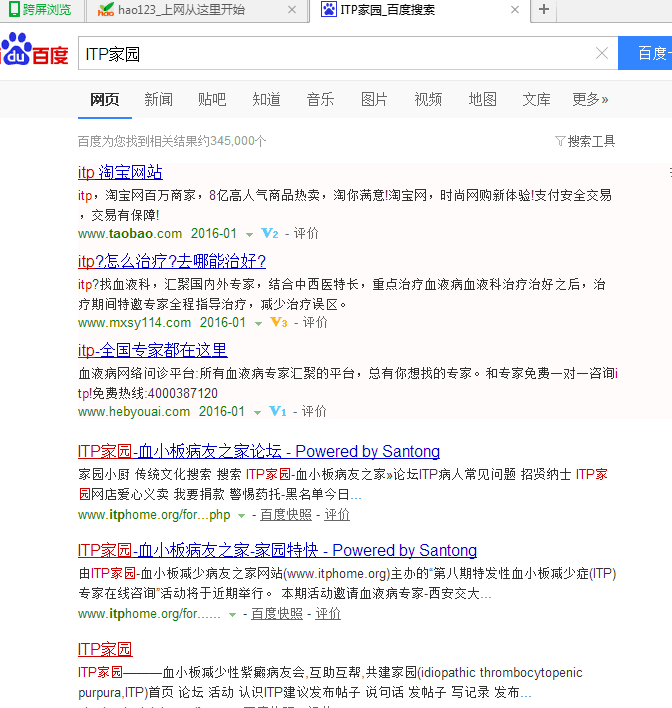
Task: Select the 网页 web tab
Action: point(104,99)
